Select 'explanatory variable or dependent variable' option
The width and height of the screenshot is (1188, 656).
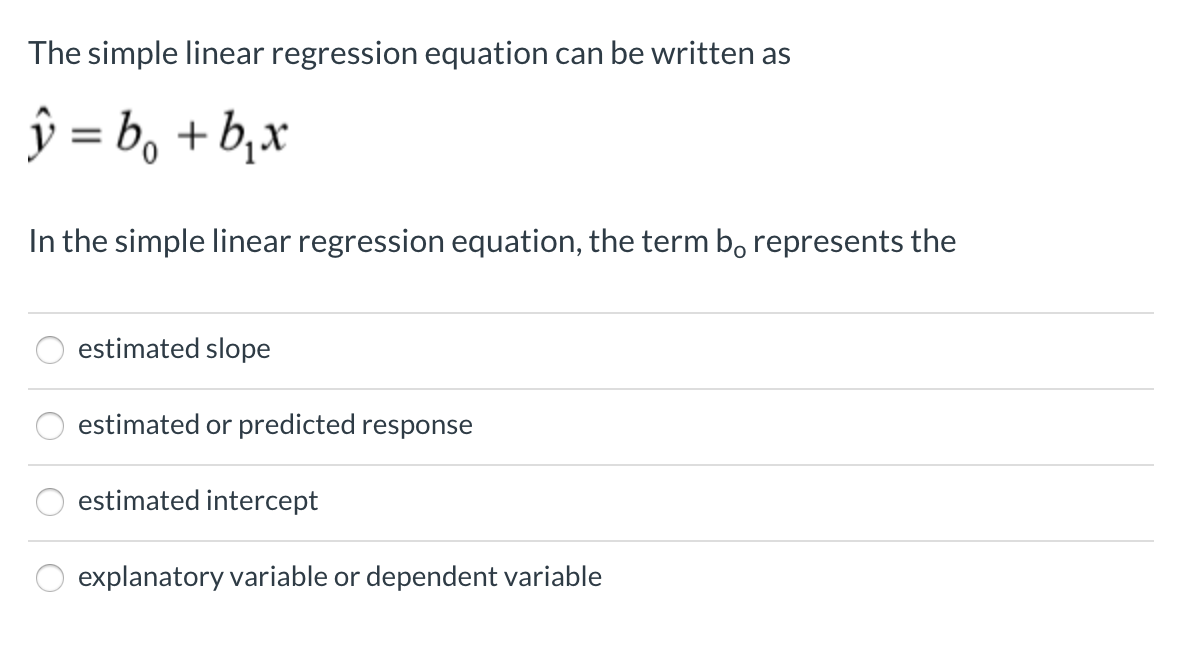point(49,577)
